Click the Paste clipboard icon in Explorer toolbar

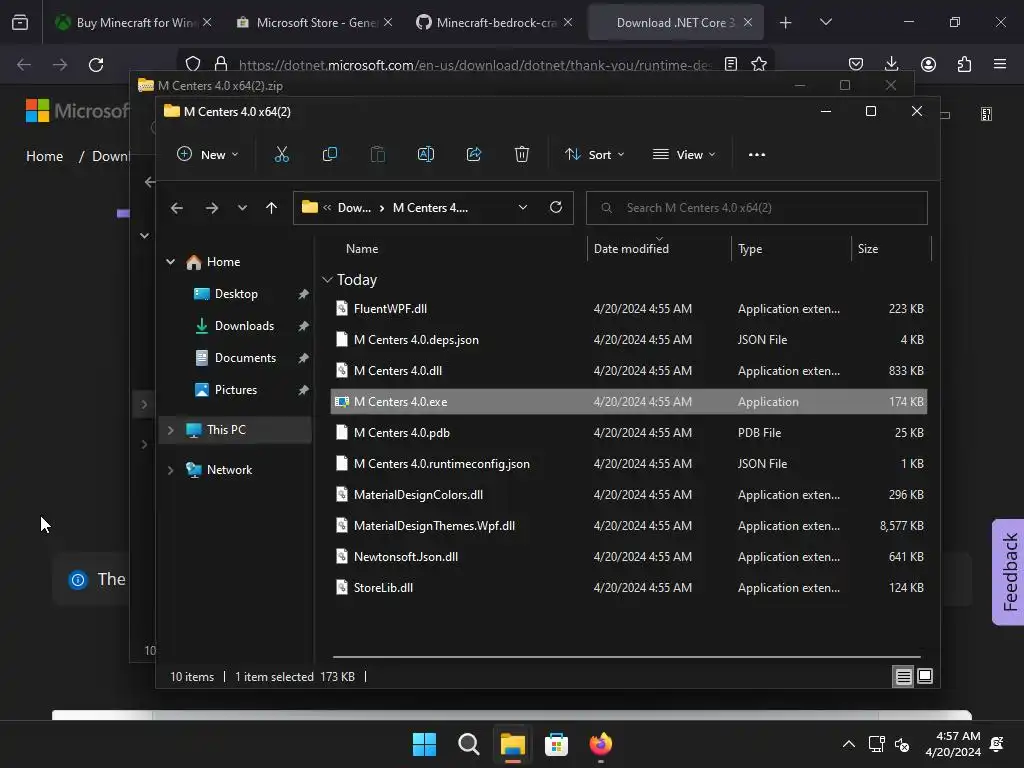click(x=377, y=155)
